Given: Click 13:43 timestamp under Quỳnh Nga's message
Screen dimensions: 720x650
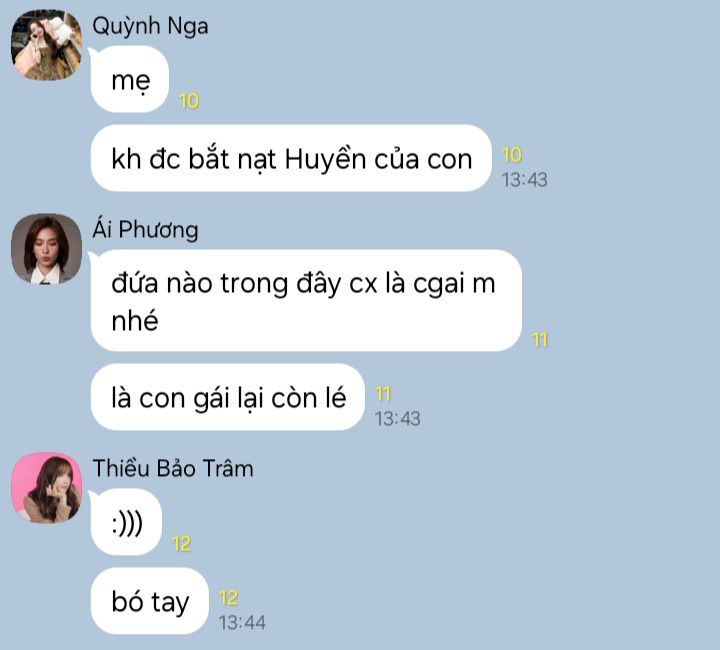Looking at the screenshot, I should click(x=524, y=180).
